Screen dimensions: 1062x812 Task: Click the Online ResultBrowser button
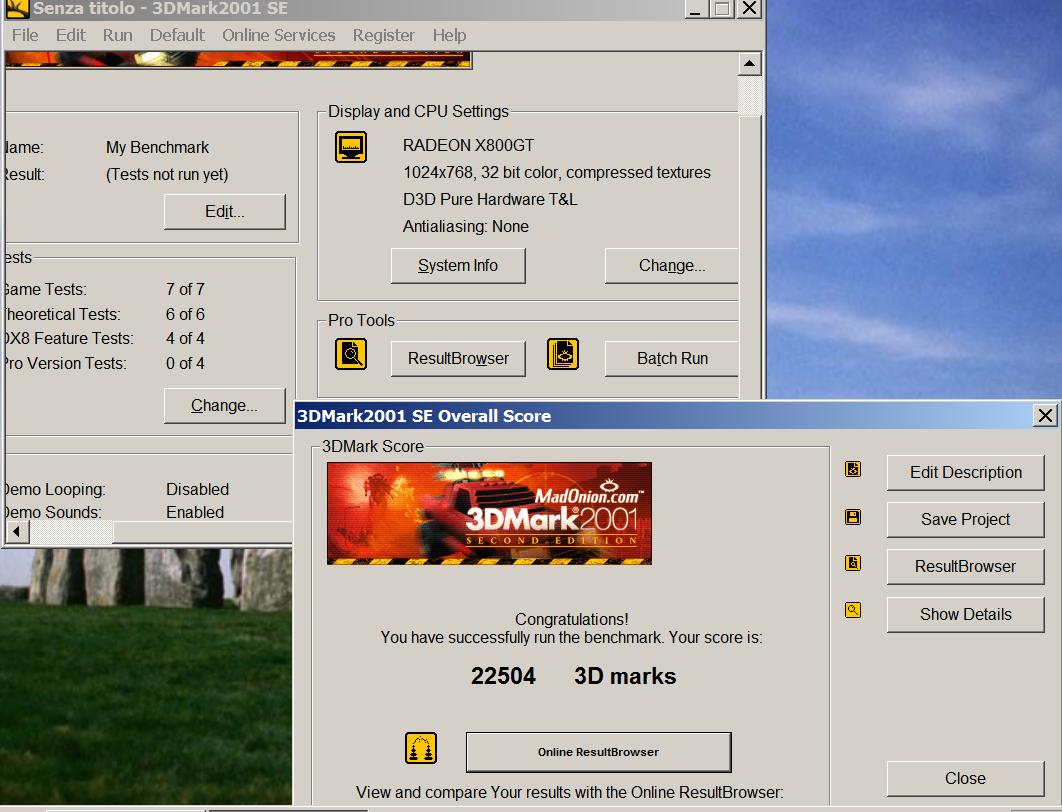(599, 752)
